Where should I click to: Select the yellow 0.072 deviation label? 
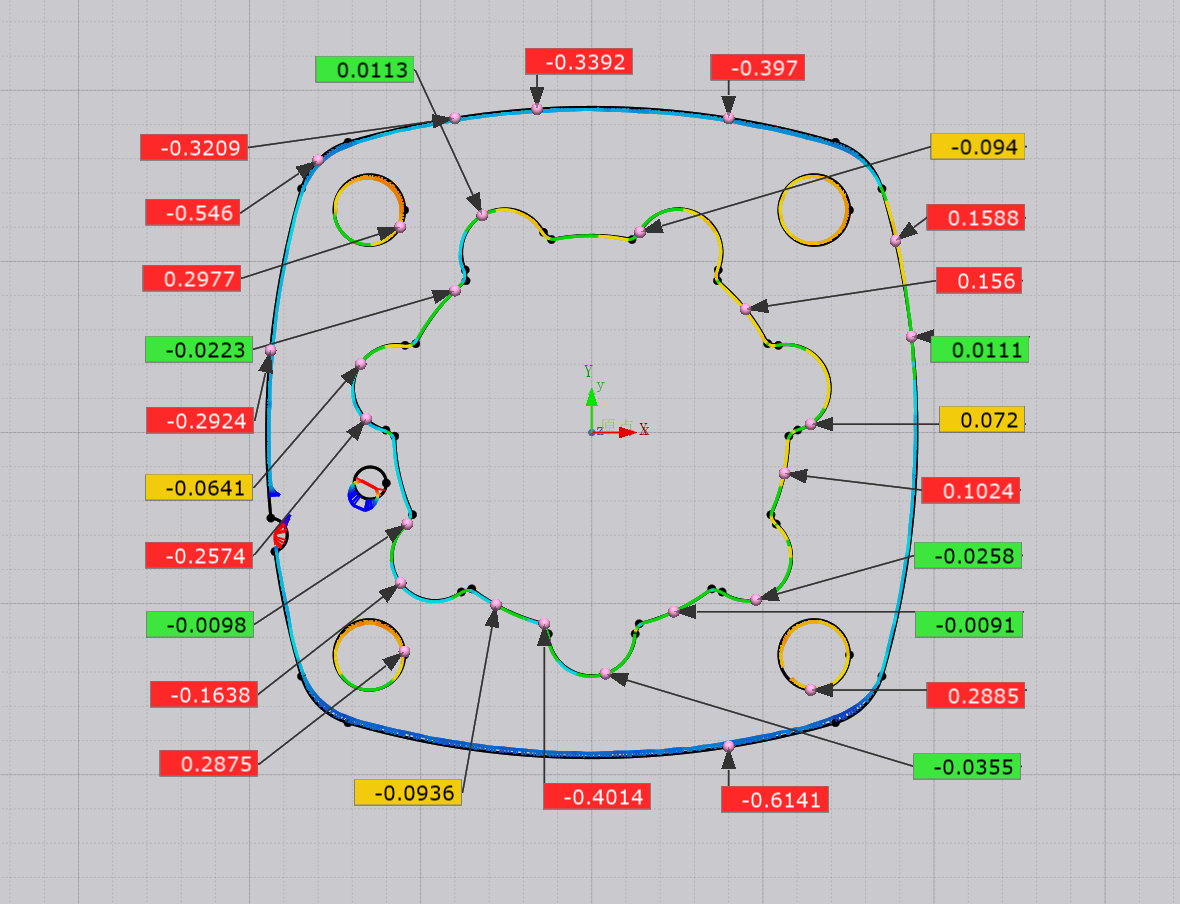tap(981, 420)
